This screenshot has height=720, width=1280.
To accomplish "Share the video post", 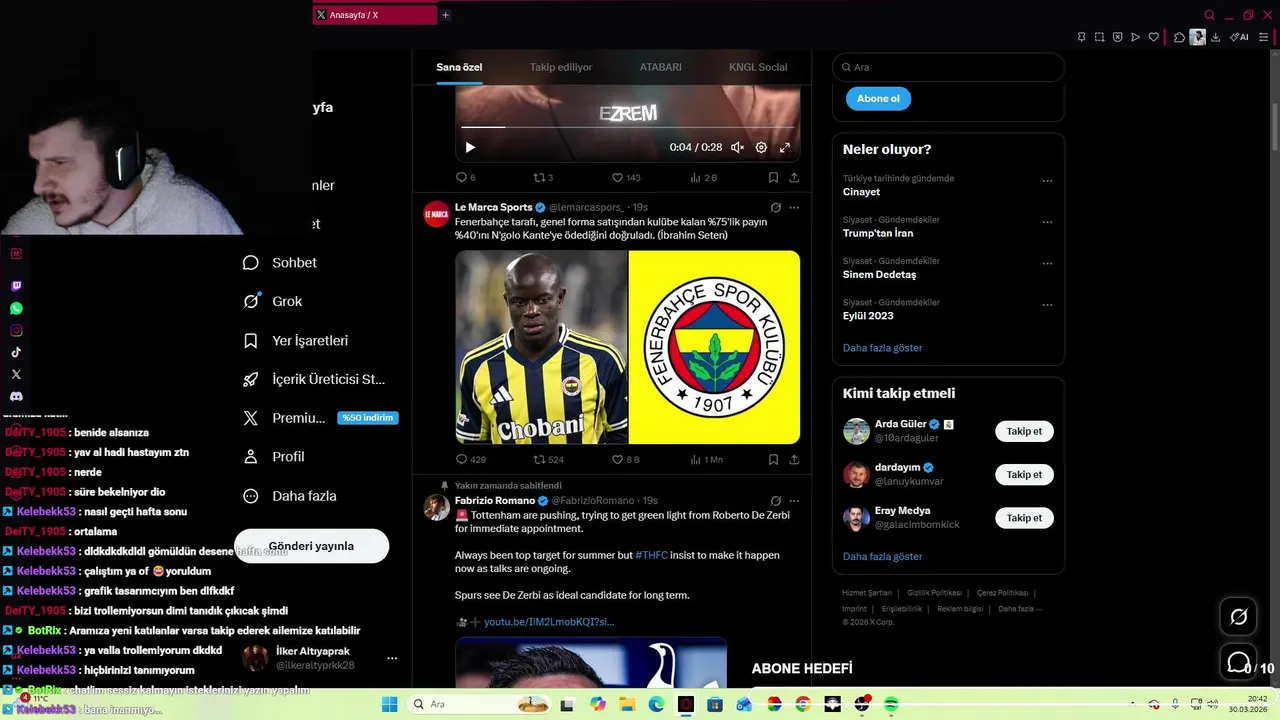I will click(x=794, y=177).
